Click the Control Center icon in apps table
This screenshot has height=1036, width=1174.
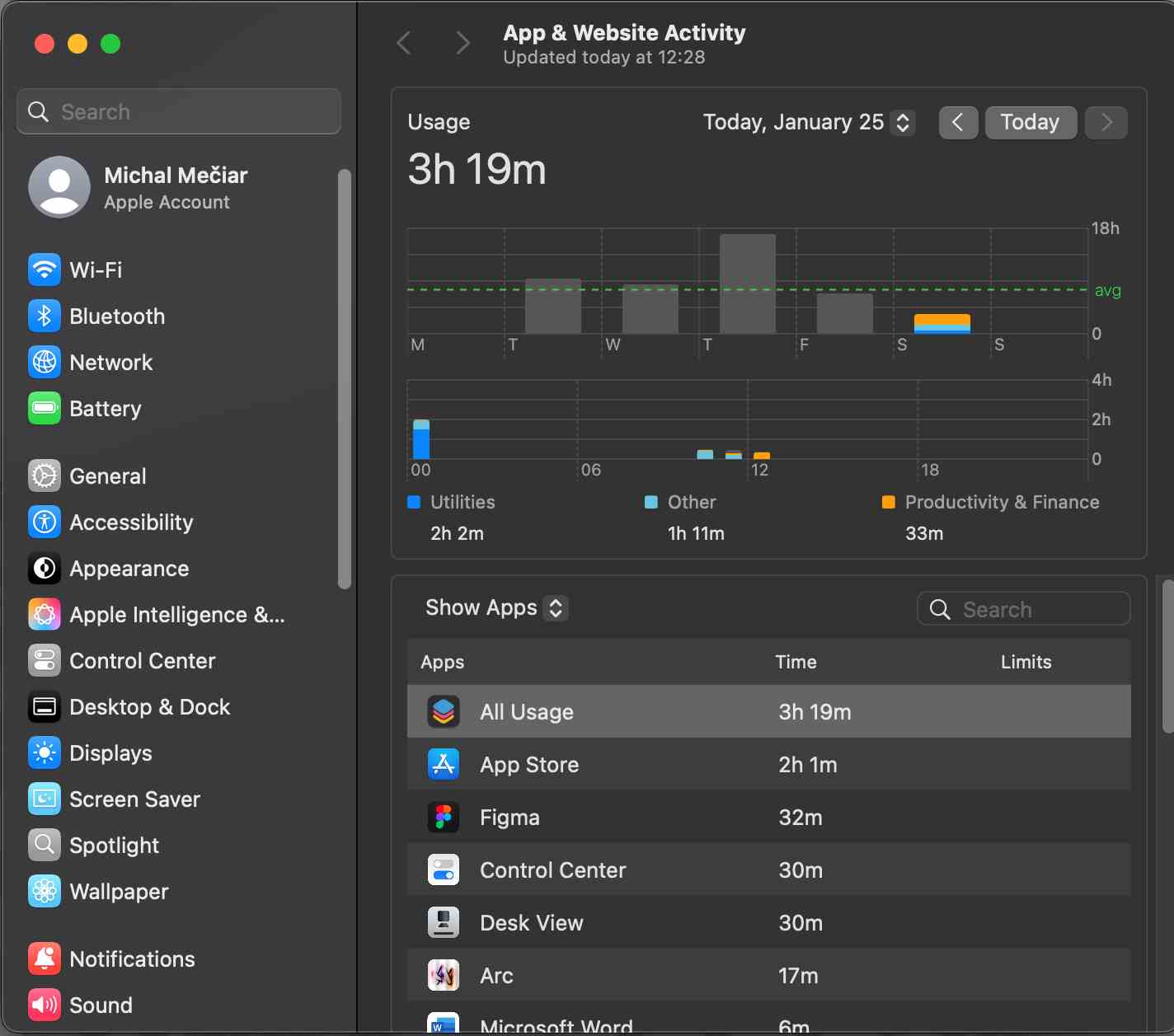click(444, 870)
